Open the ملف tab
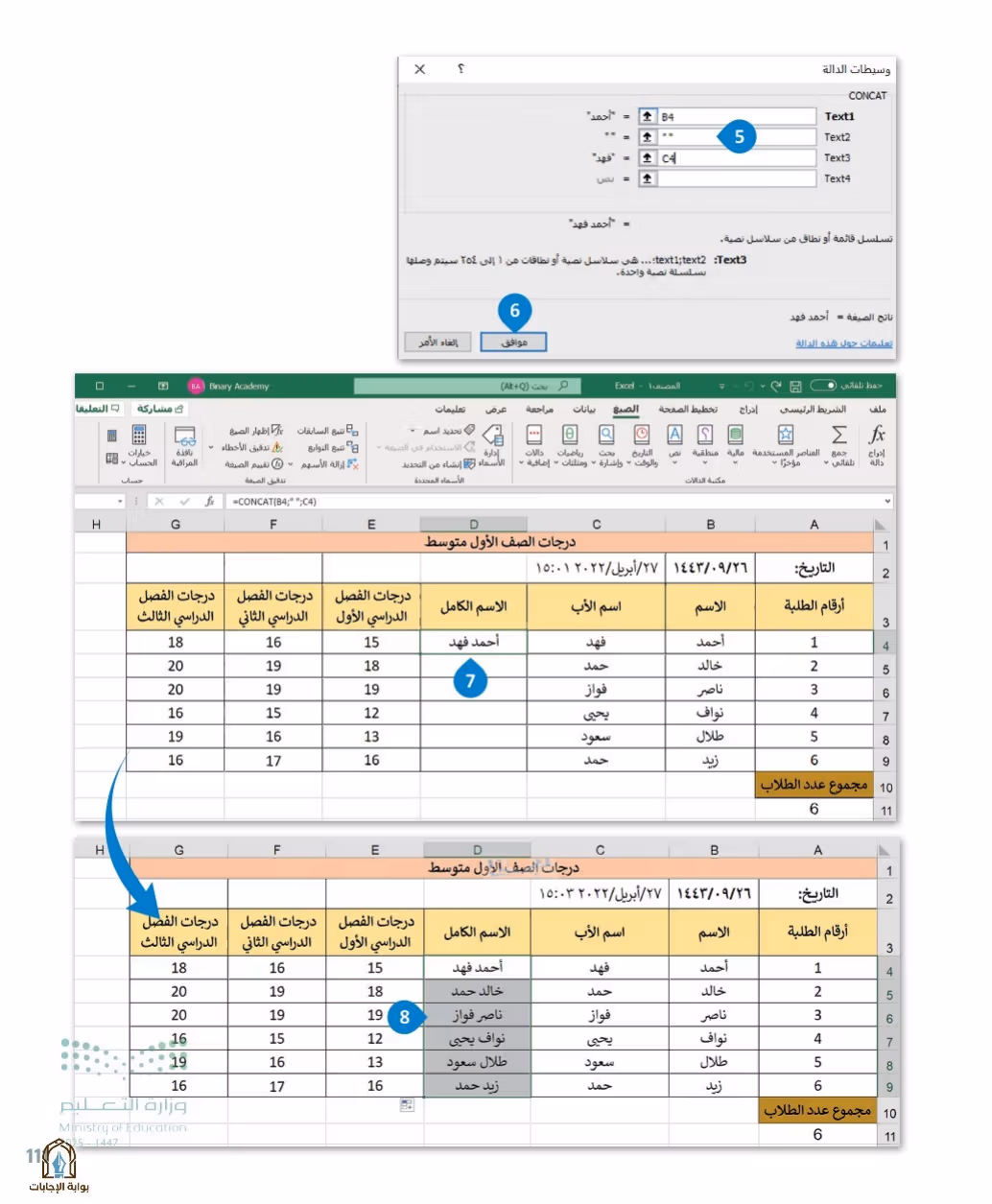Screen dimensions: 992x1204 (x=877, y=409)
